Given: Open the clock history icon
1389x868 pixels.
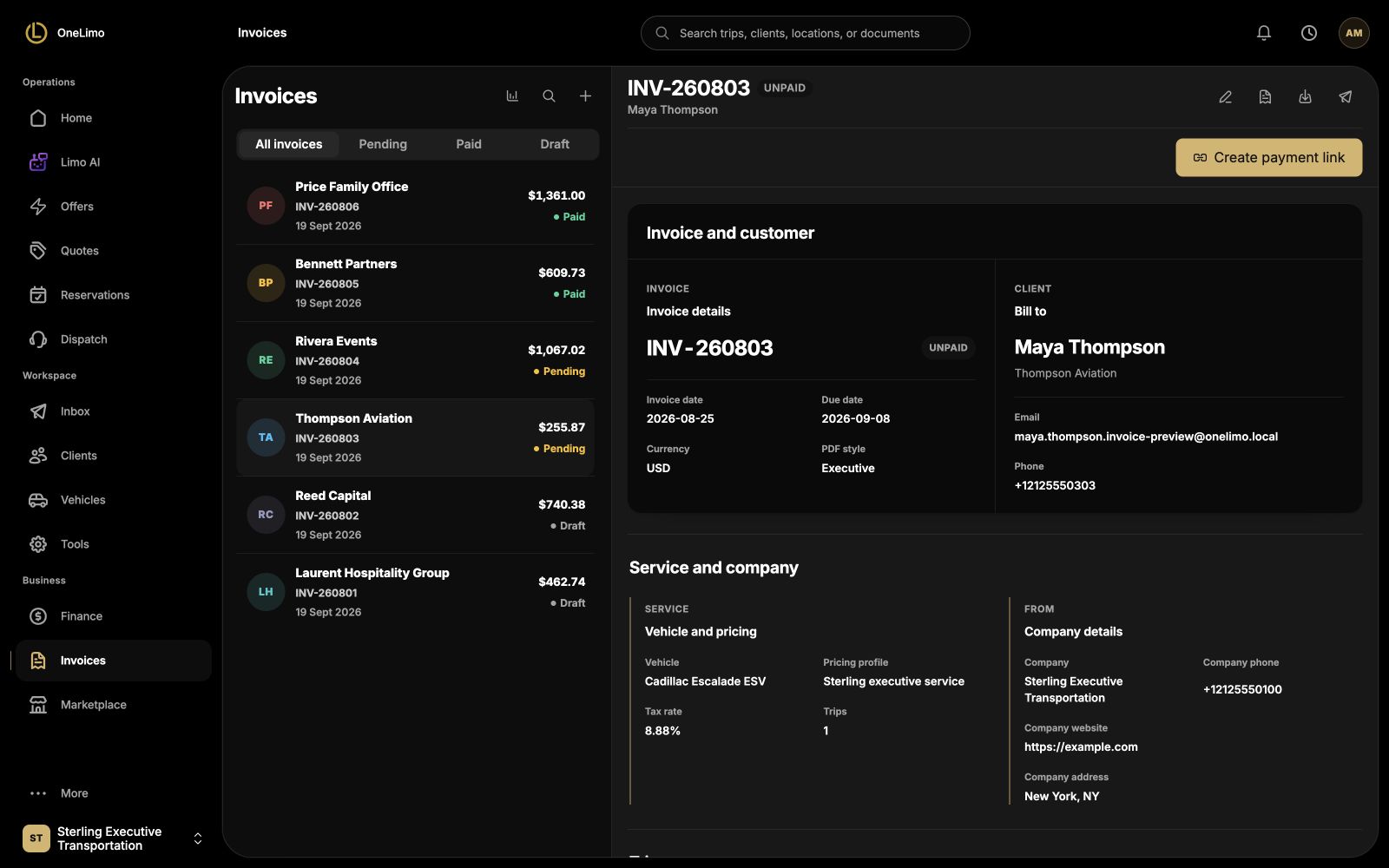Looking at the screenshot, I should point(1309,33).
